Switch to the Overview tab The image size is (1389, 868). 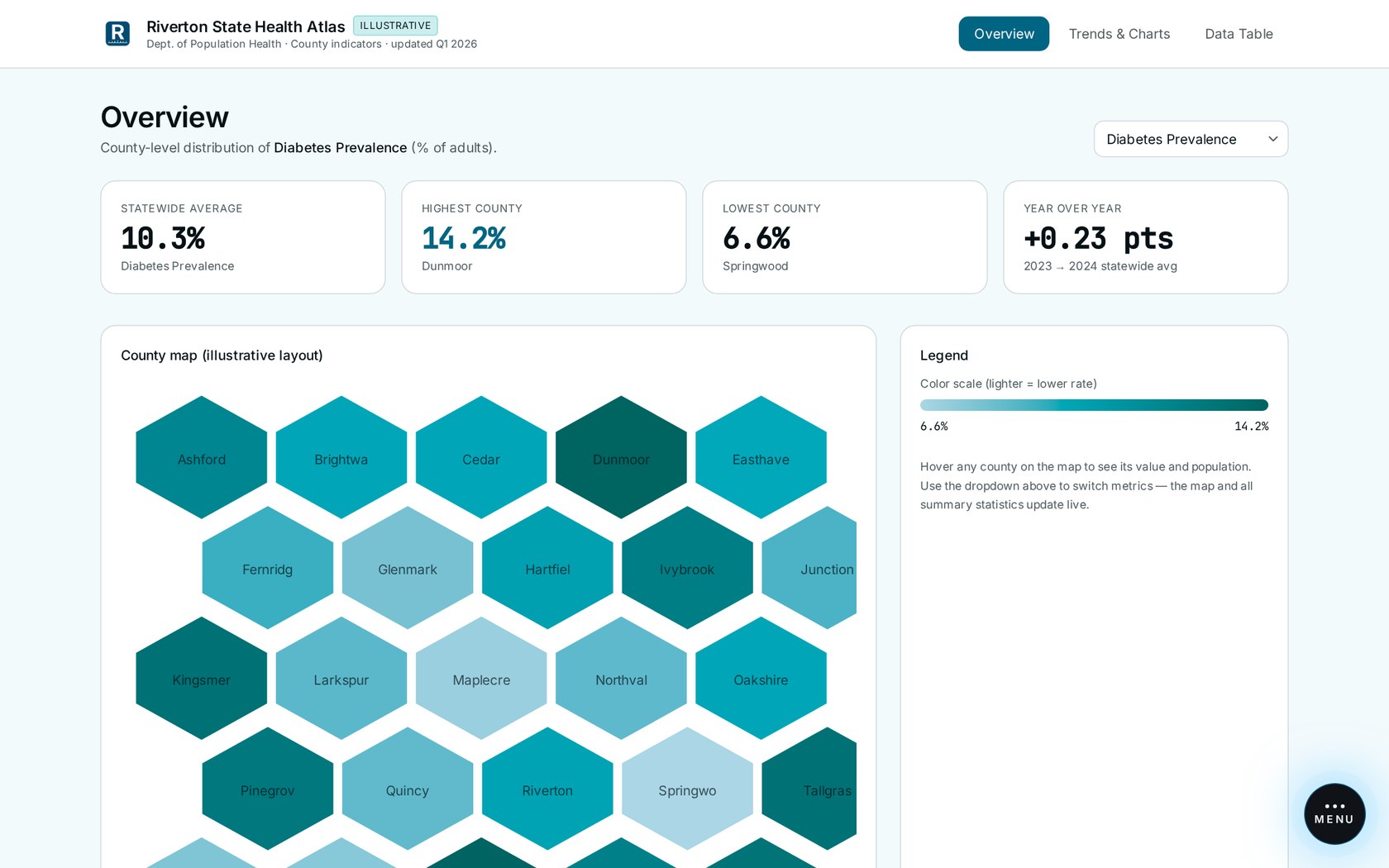pyautogui.click(x=1004, y=34)
